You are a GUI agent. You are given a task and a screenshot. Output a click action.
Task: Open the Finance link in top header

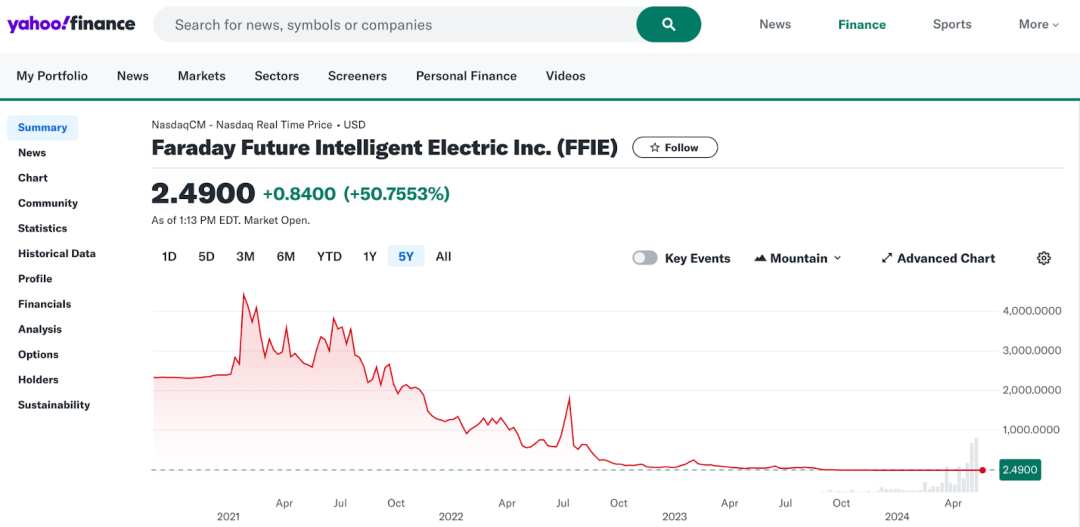862,25
